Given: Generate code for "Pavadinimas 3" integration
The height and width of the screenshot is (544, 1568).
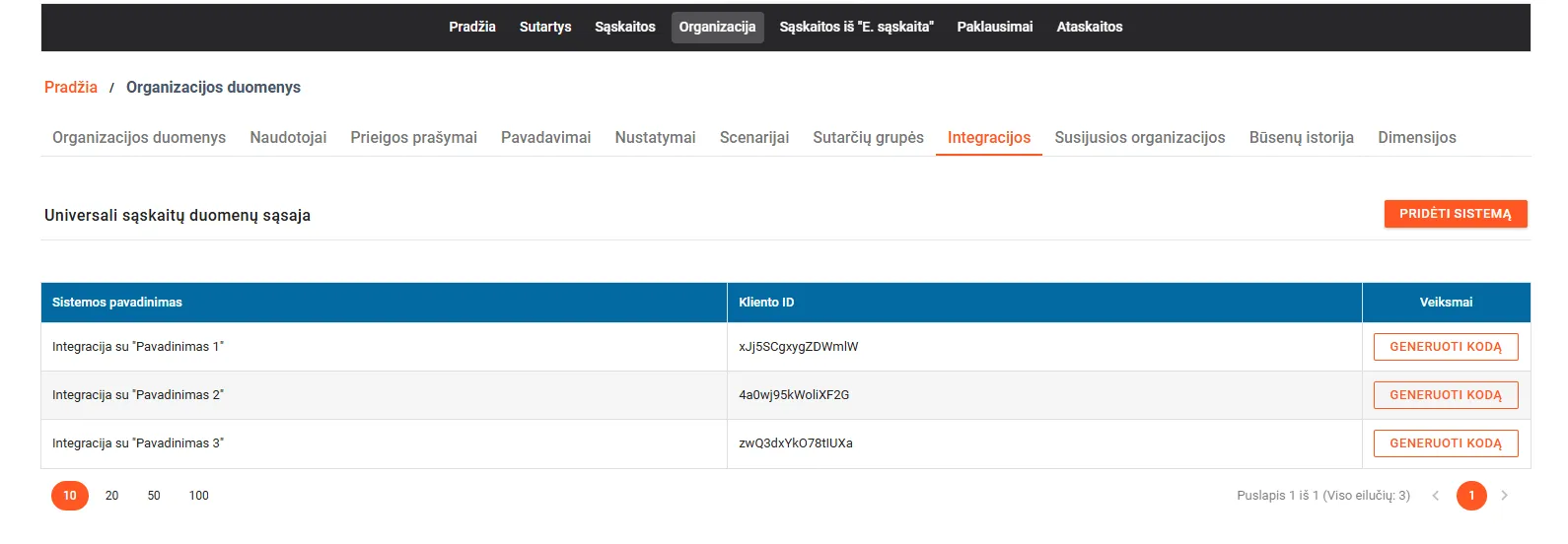Looking at the screenshot, I should (1445, 443).
